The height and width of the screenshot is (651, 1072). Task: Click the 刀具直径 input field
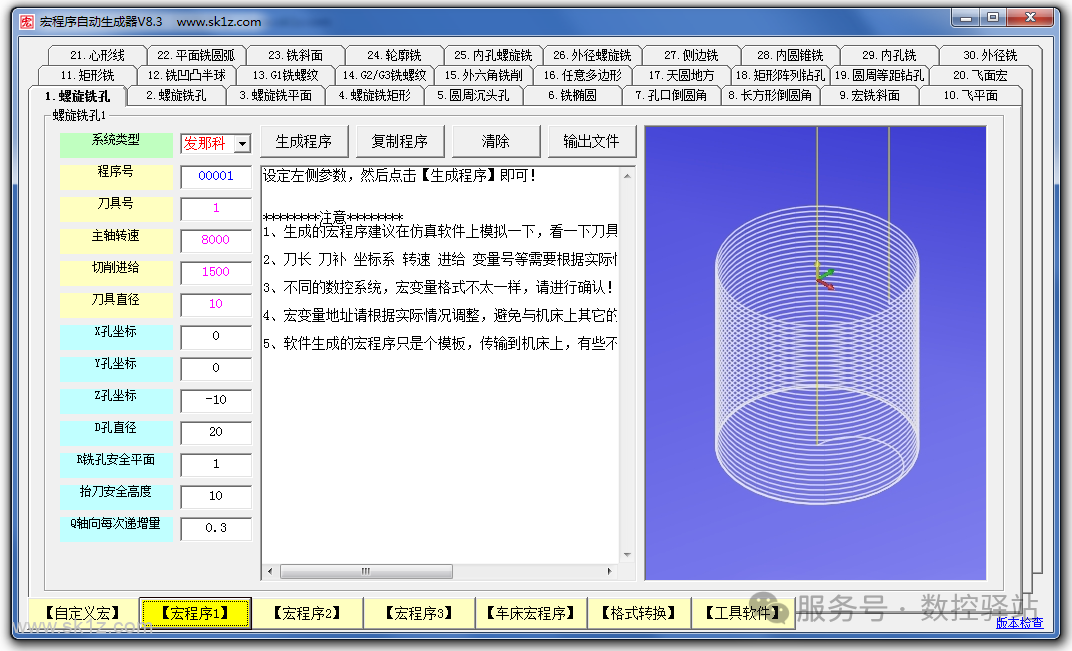point(216,304)
